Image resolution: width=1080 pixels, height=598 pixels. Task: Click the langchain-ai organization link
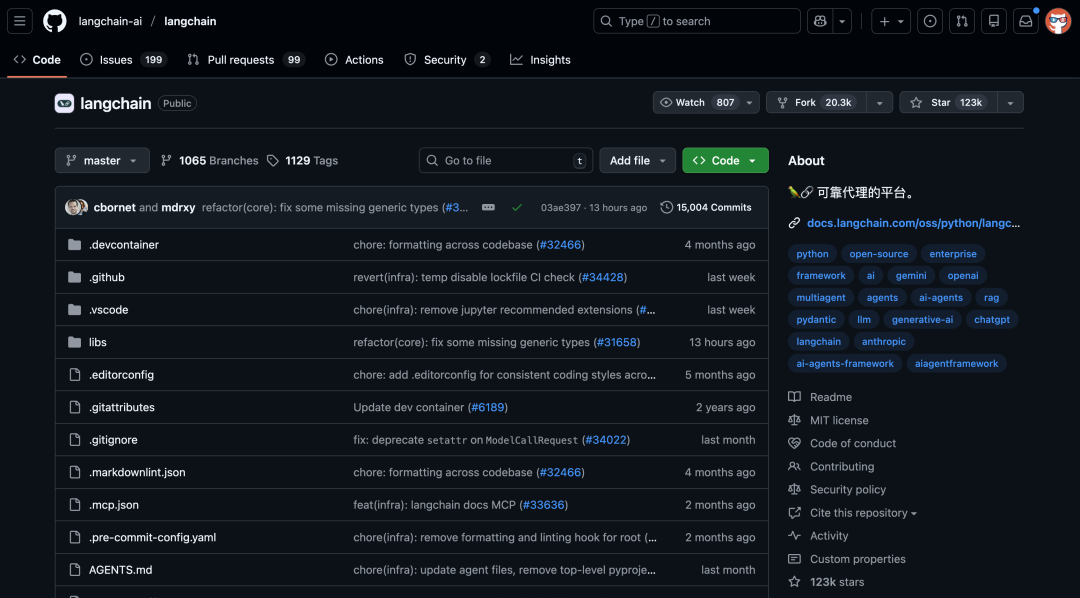(109, 20)
